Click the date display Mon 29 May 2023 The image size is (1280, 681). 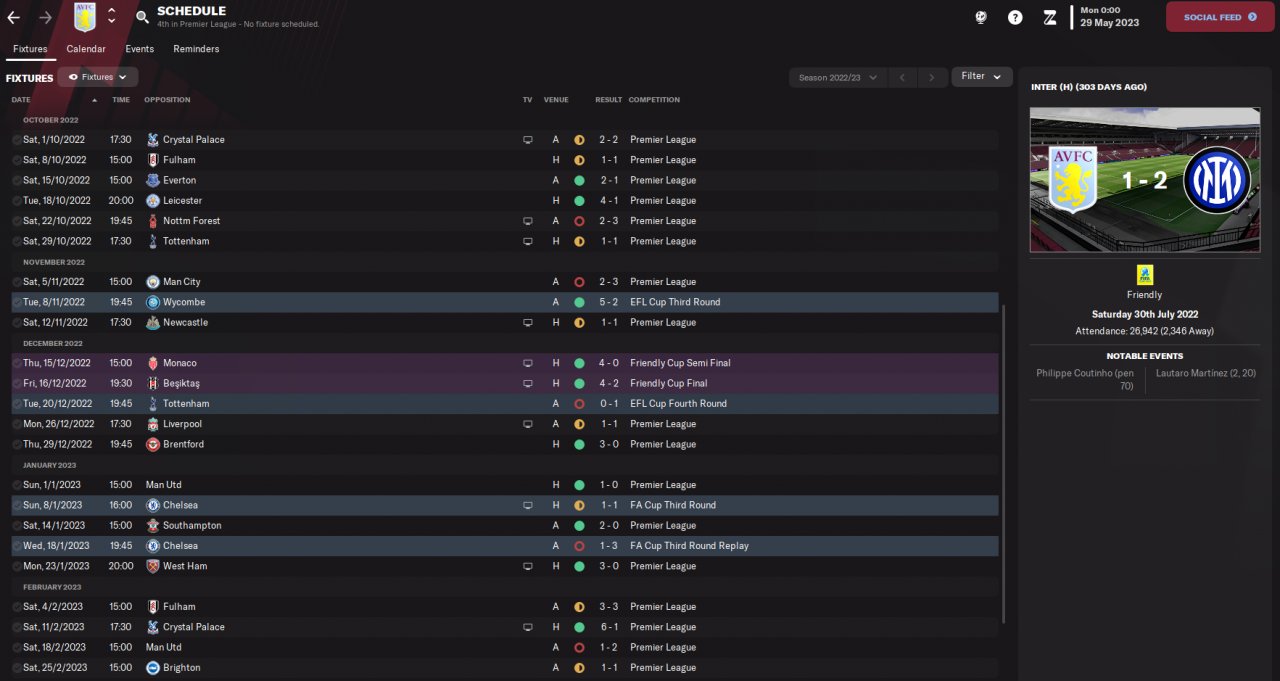tap(1110, 16)
